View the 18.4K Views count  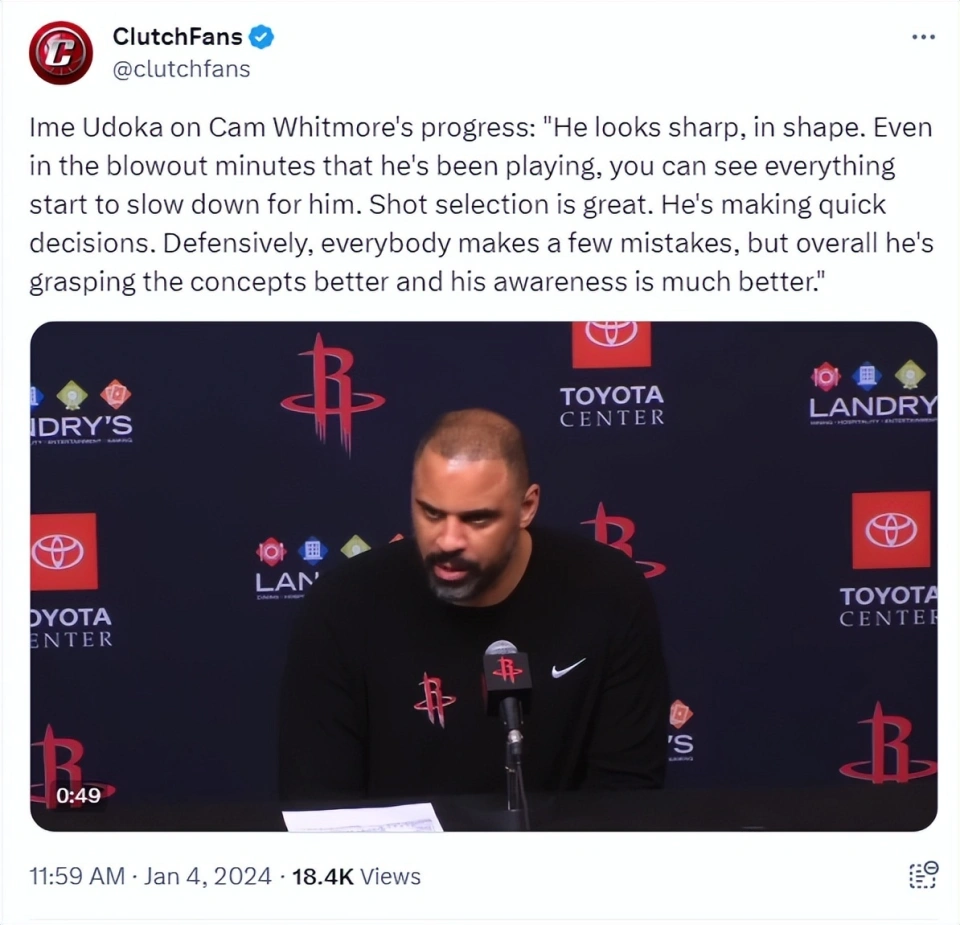(x=356, y=876)
